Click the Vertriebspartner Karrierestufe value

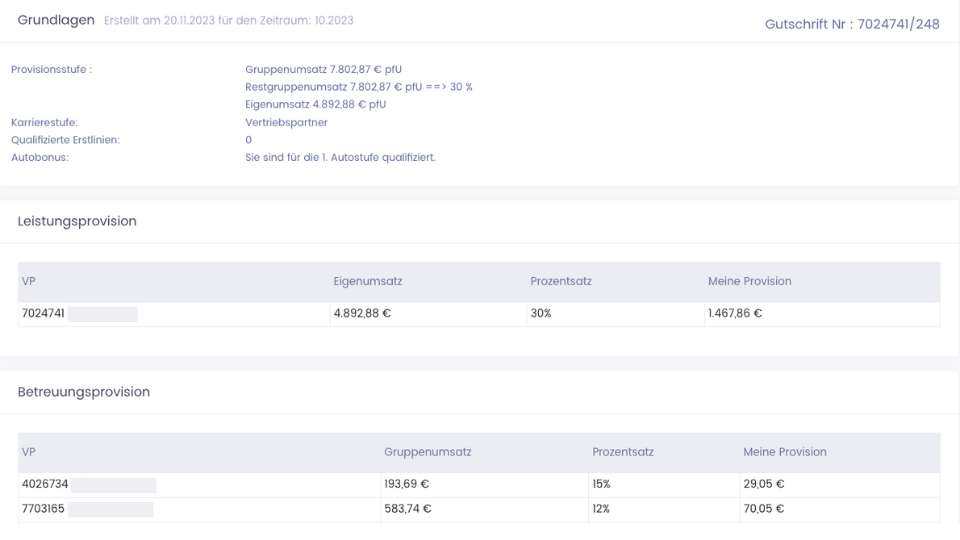(286, 122)
